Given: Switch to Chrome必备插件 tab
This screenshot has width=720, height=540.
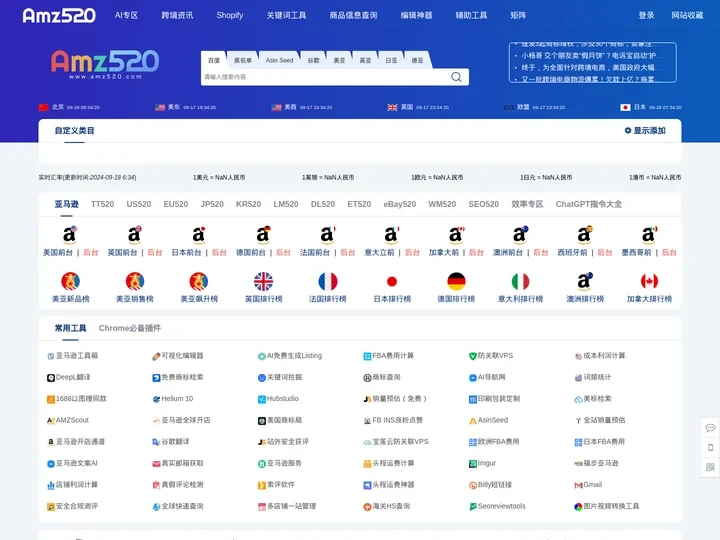Looking at the screenshot, I should tap(130, 328).
